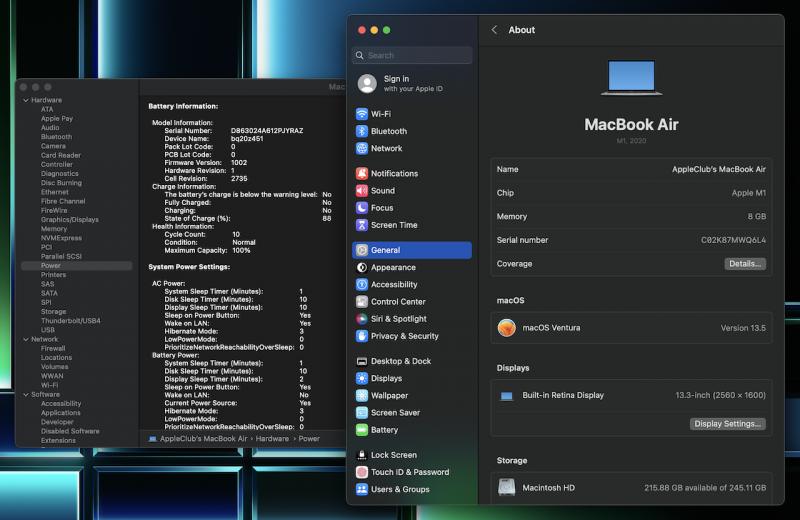Select Disabled Software under Software tree
The width and height of the screenshot is (800, 520).
pos(70,431)
